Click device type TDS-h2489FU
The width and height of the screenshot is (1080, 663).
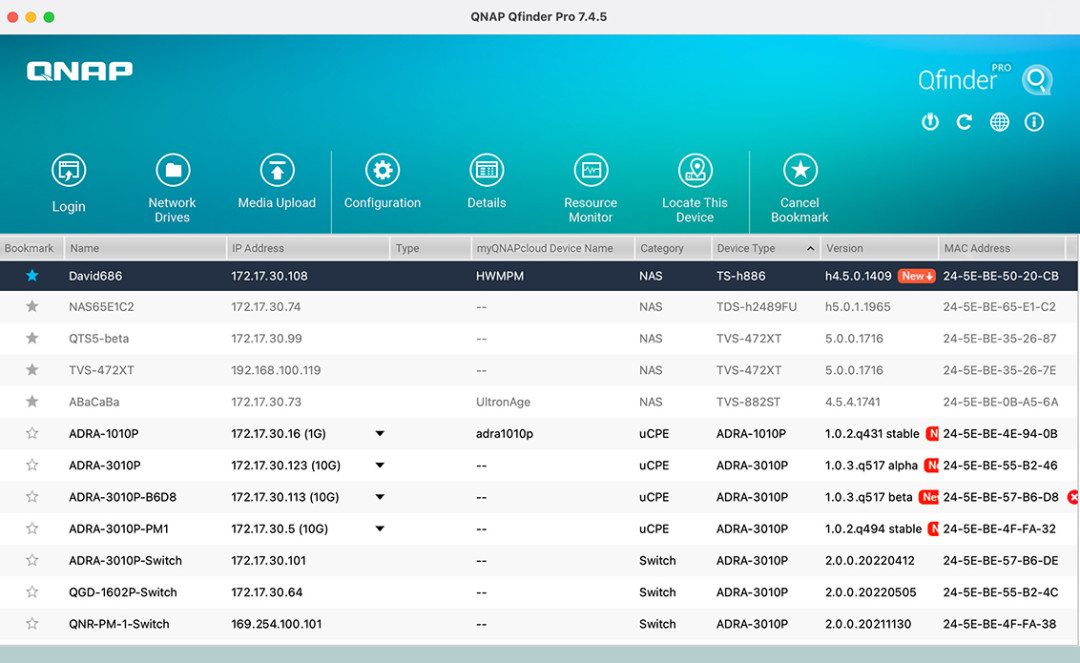tap(756, 307)
